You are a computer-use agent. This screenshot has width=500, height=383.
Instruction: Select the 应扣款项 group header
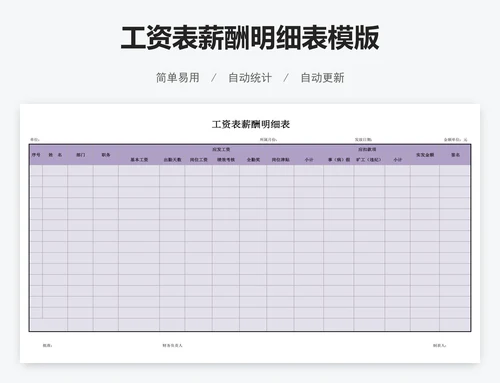pyautogui.click(x=367, y=150)
